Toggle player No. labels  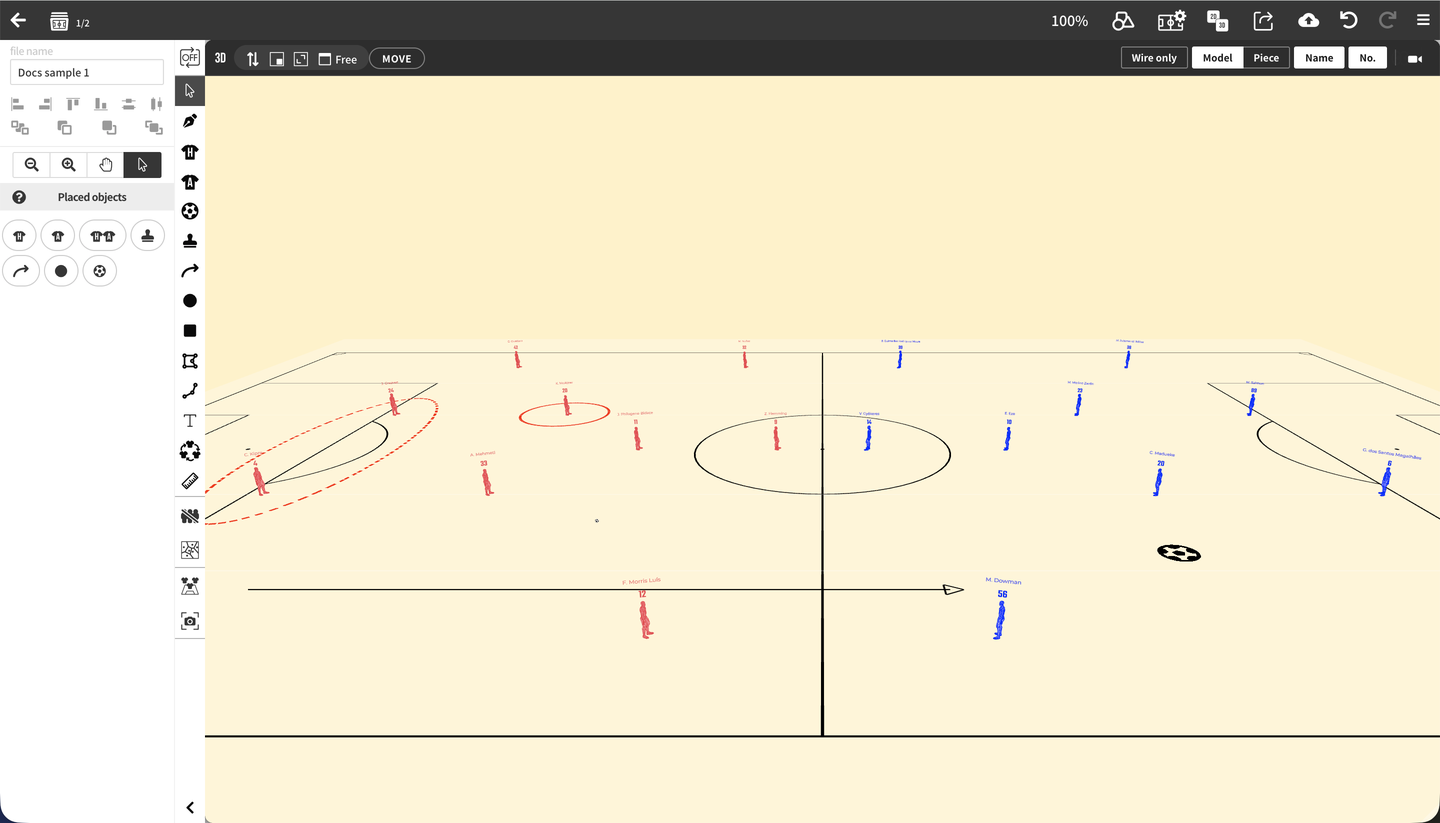coord(1367,58)
